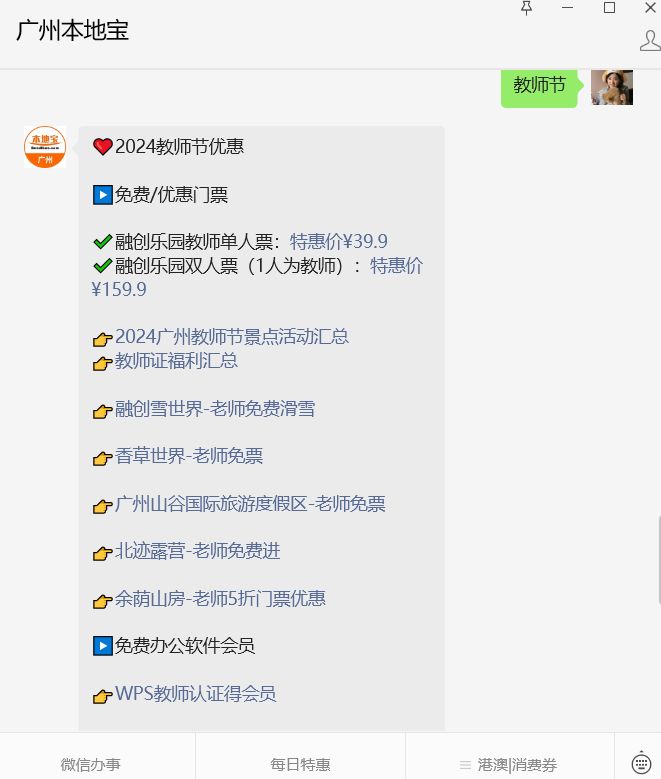Open the 微信办事 menu
661x779 pixels.
pos(90,764)
